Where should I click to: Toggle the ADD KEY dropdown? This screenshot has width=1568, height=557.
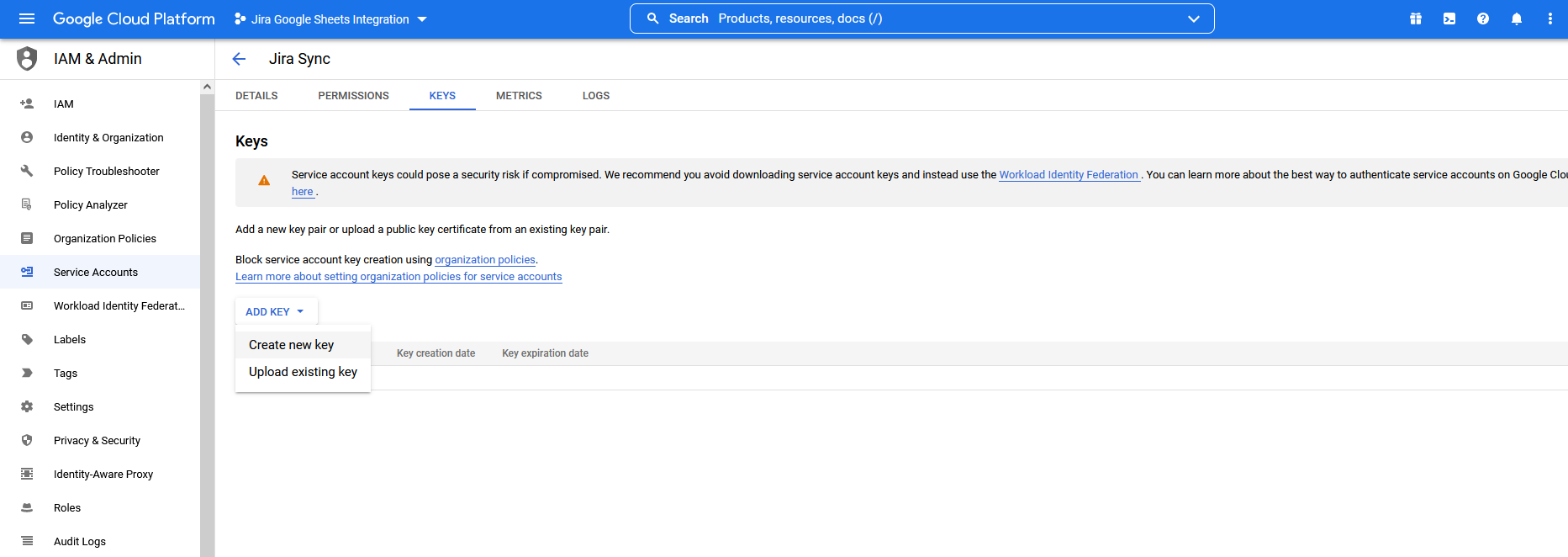(275, 311)
